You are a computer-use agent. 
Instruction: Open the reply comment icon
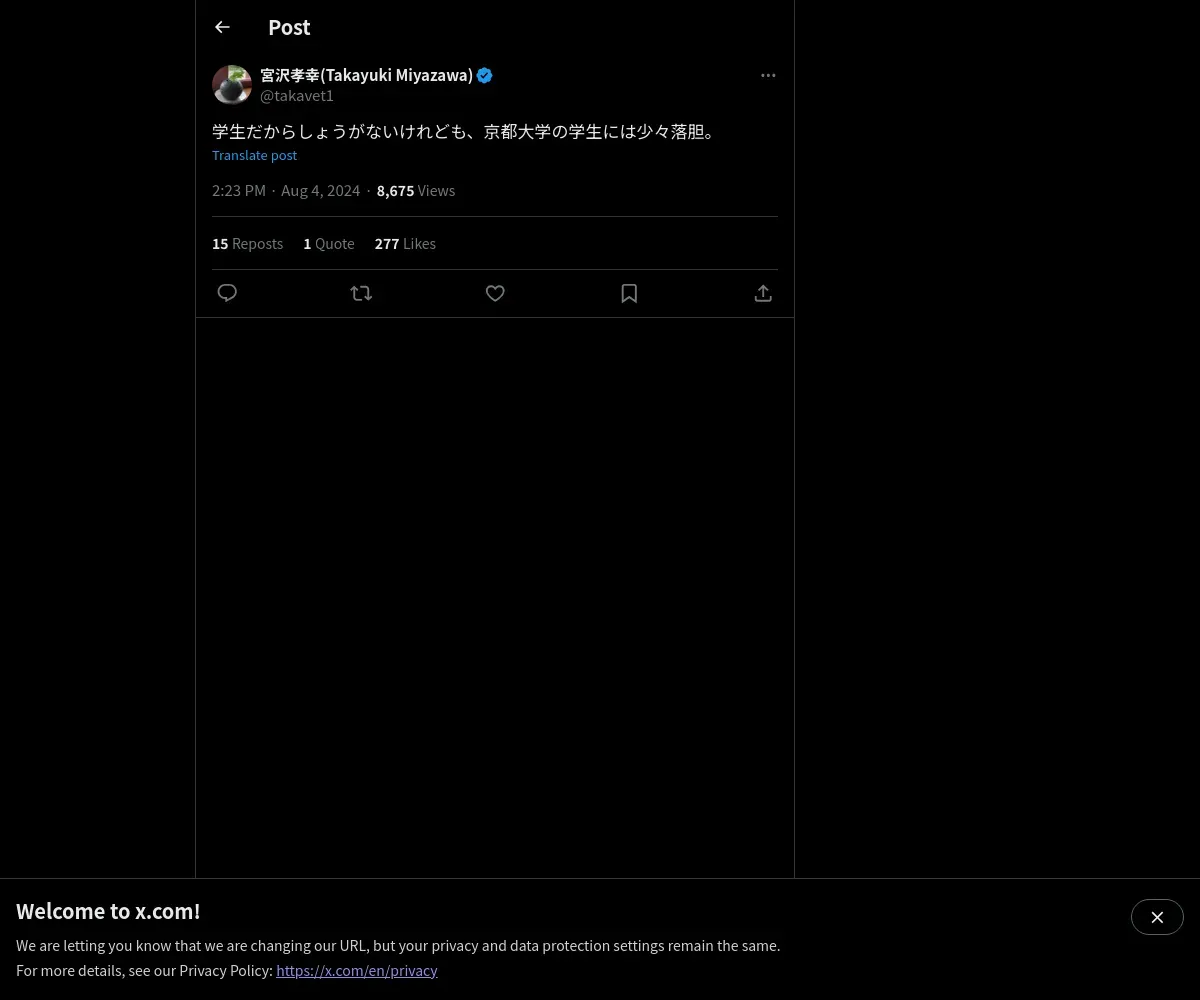pyautogui.click(x=227, y=293)
